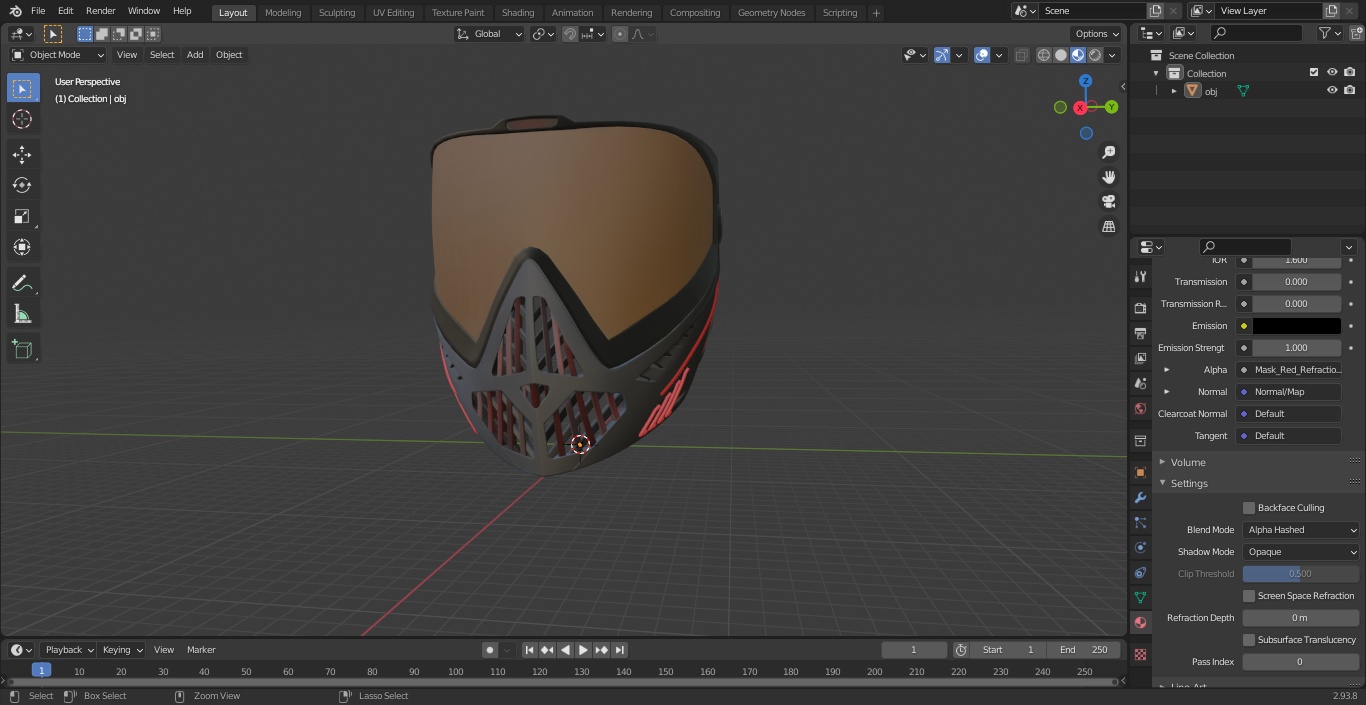The image size is (1366, 705).
Task: Enable Screen Space Refraction checkbox
Action: [x=1249, y=596]
